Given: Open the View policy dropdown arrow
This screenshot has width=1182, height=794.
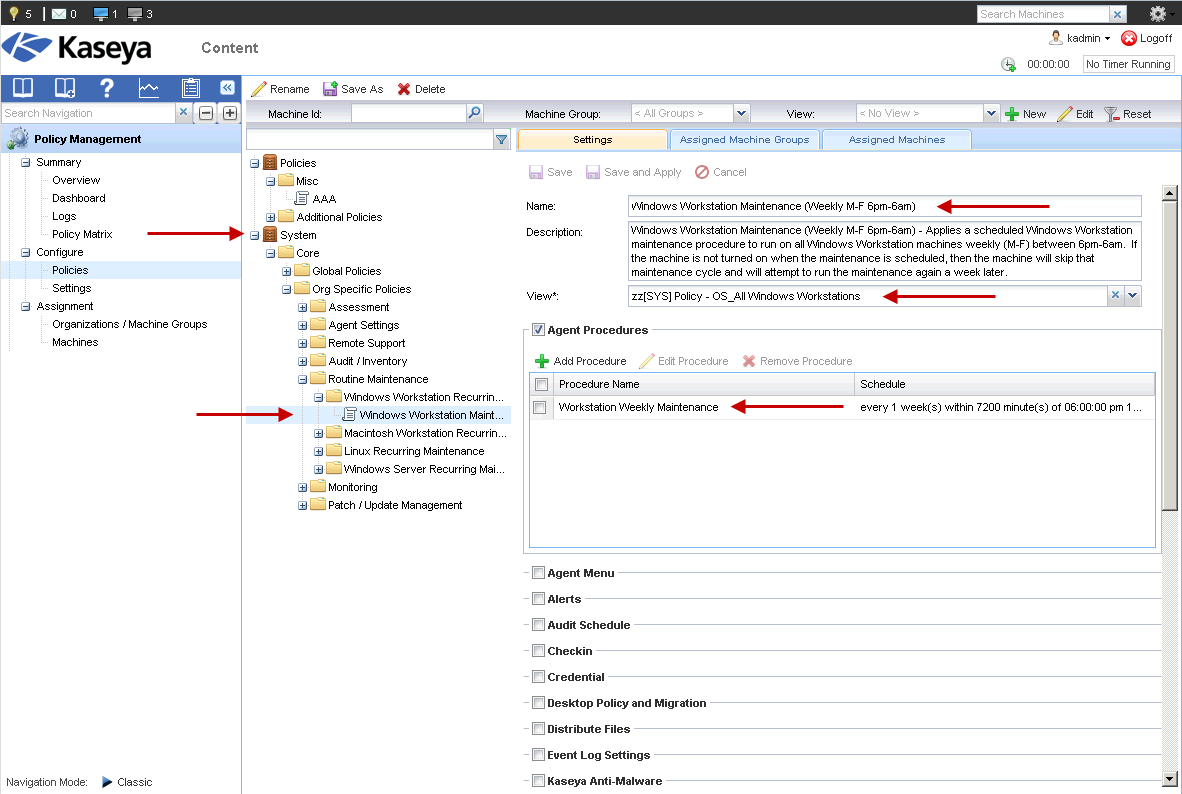Looking at the screenshot, I should pos(1133,296).
